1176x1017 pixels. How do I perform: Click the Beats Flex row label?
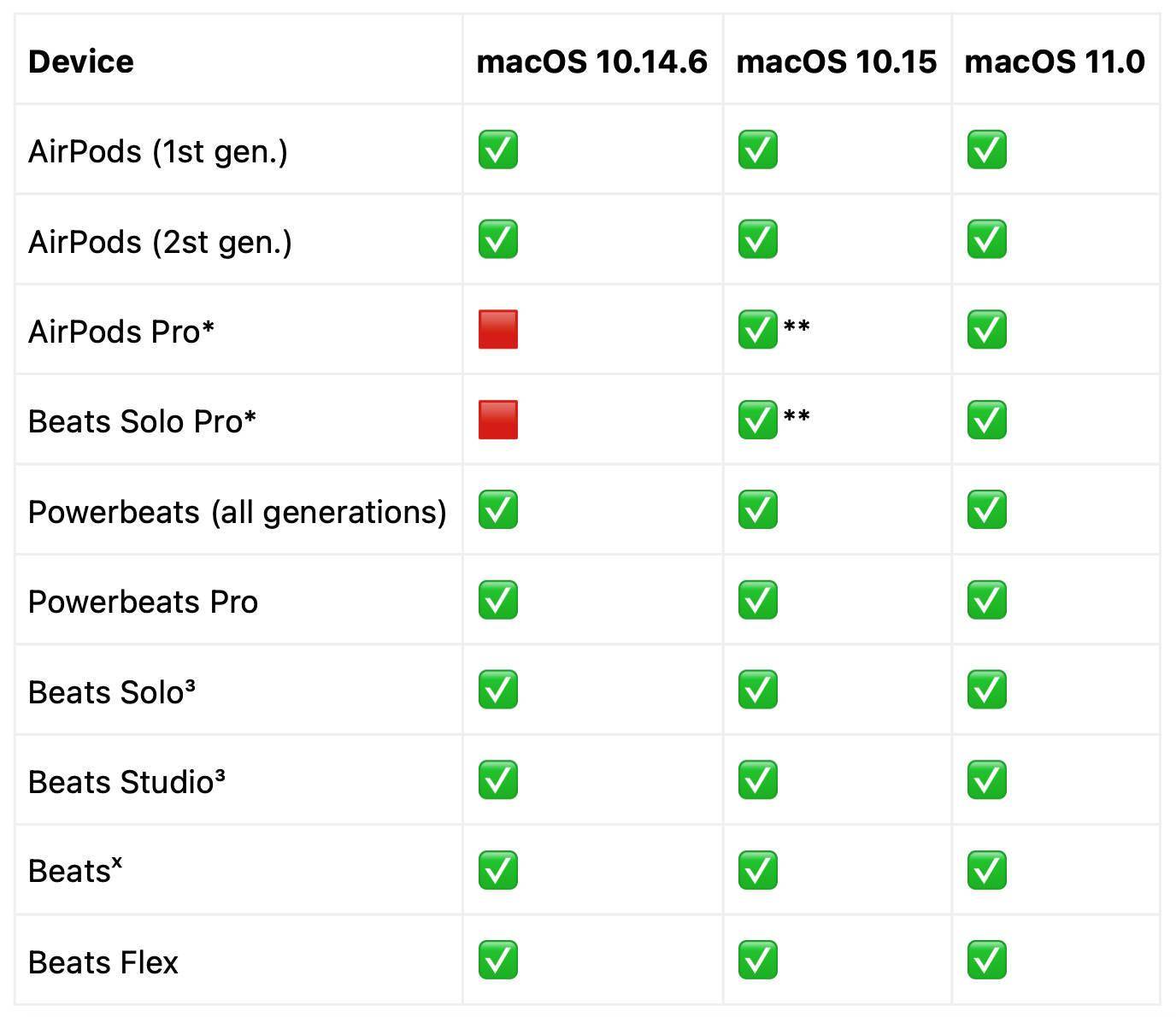(x=103, y=962)
